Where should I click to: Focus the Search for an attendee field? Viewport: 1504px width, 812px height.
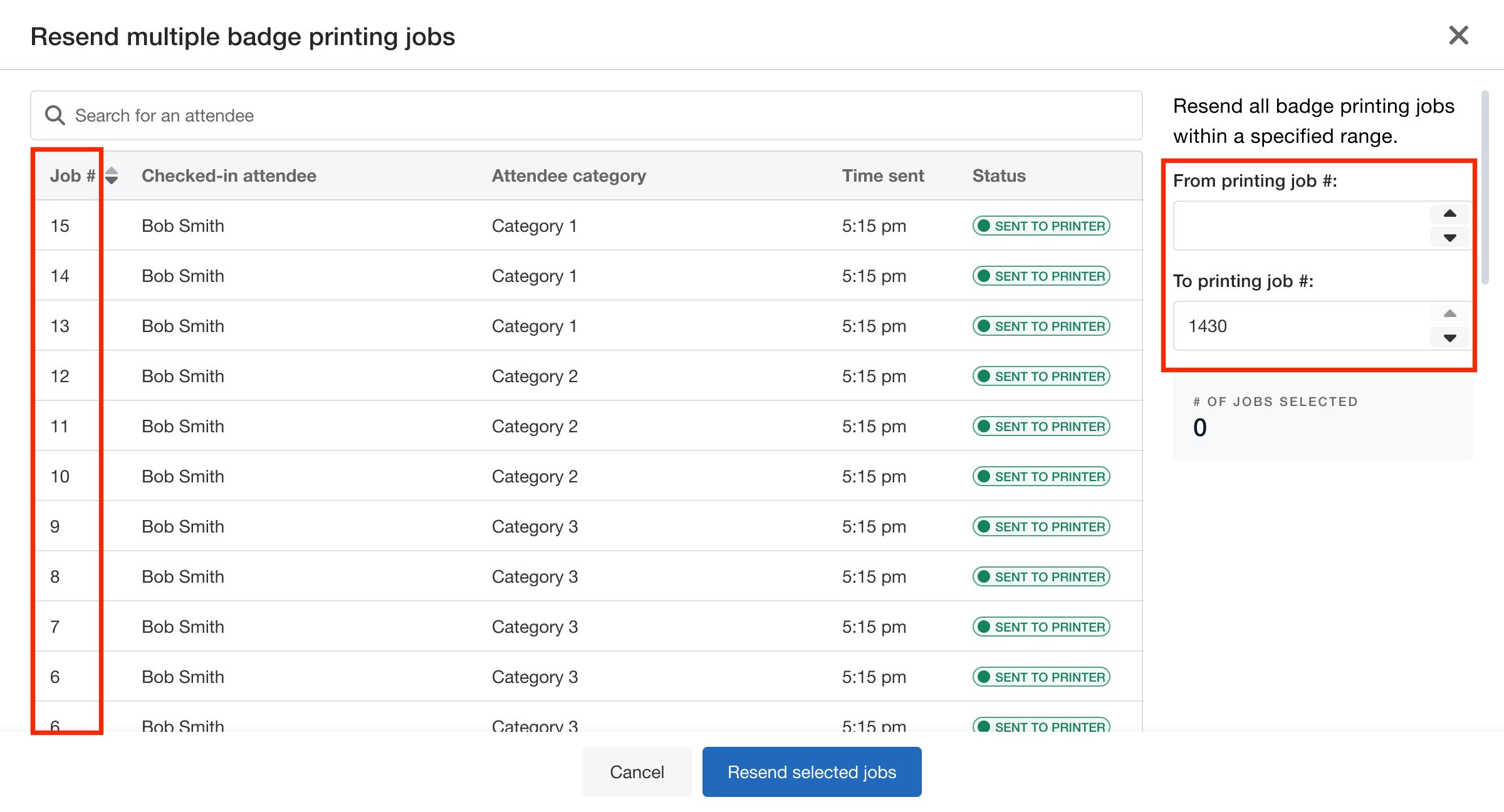point(586,115)
